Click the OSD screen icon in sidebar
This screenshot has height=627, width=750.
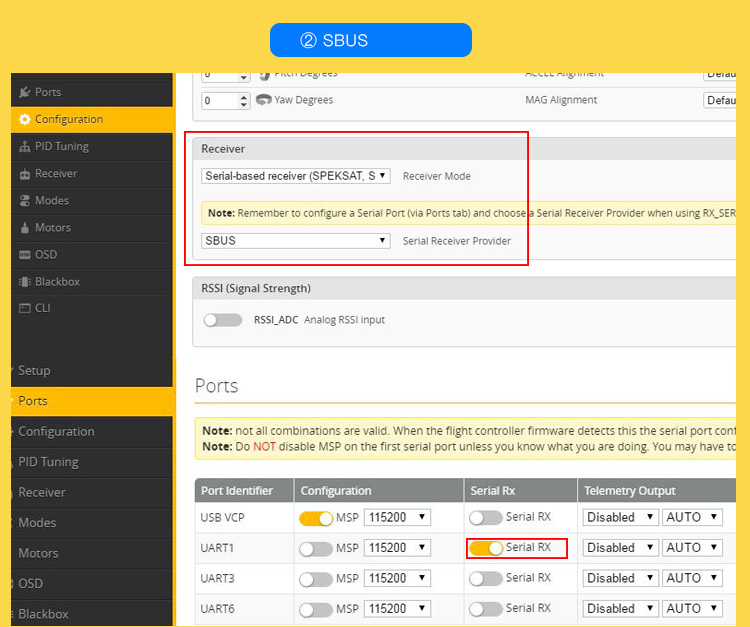tap(24, 254)
